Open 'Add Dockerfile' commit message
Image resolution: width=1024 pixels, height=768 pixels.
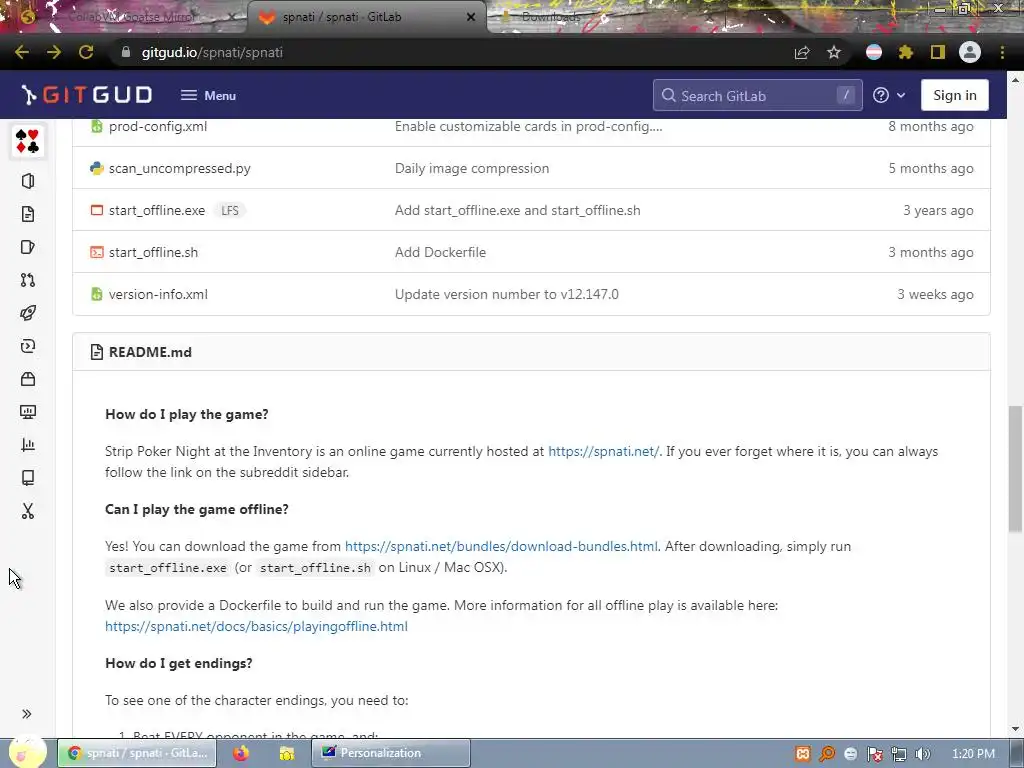[440, 252]
